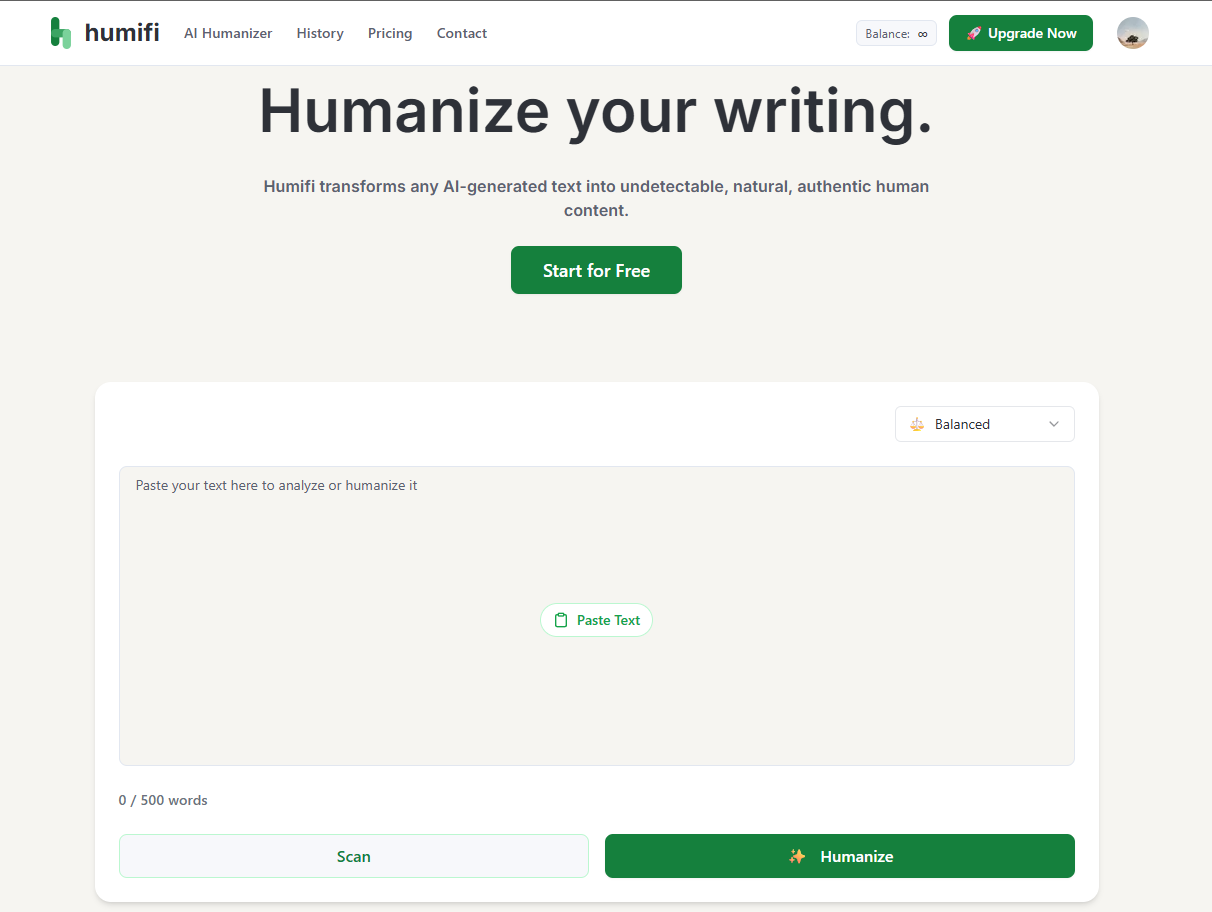This screenshot has width=1212, height=912.
Task: Click the Humanize button
Action: (840, 856)
